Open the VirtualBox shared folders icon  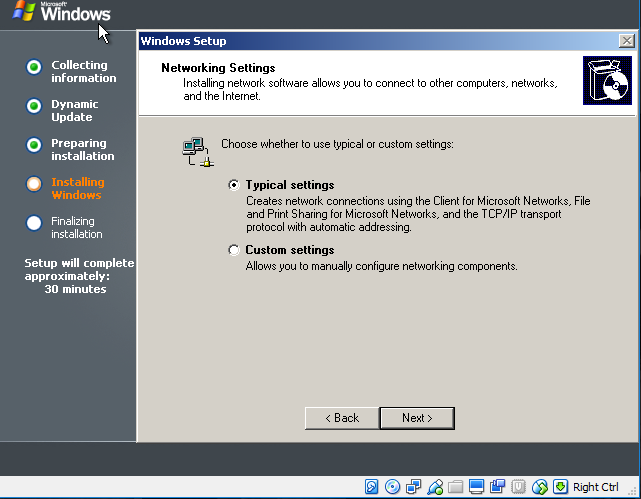[x=455, y=487]
